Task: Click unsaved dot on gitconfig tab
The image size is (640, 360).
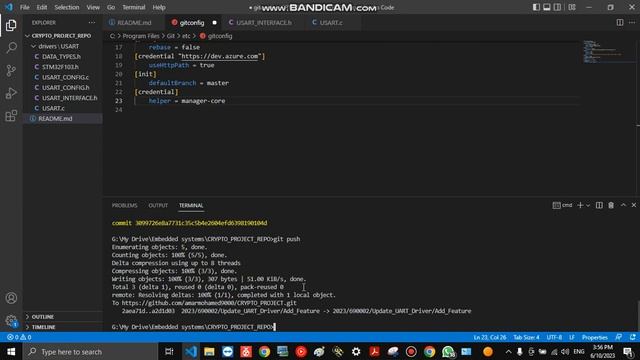Action: click(214, 23)
